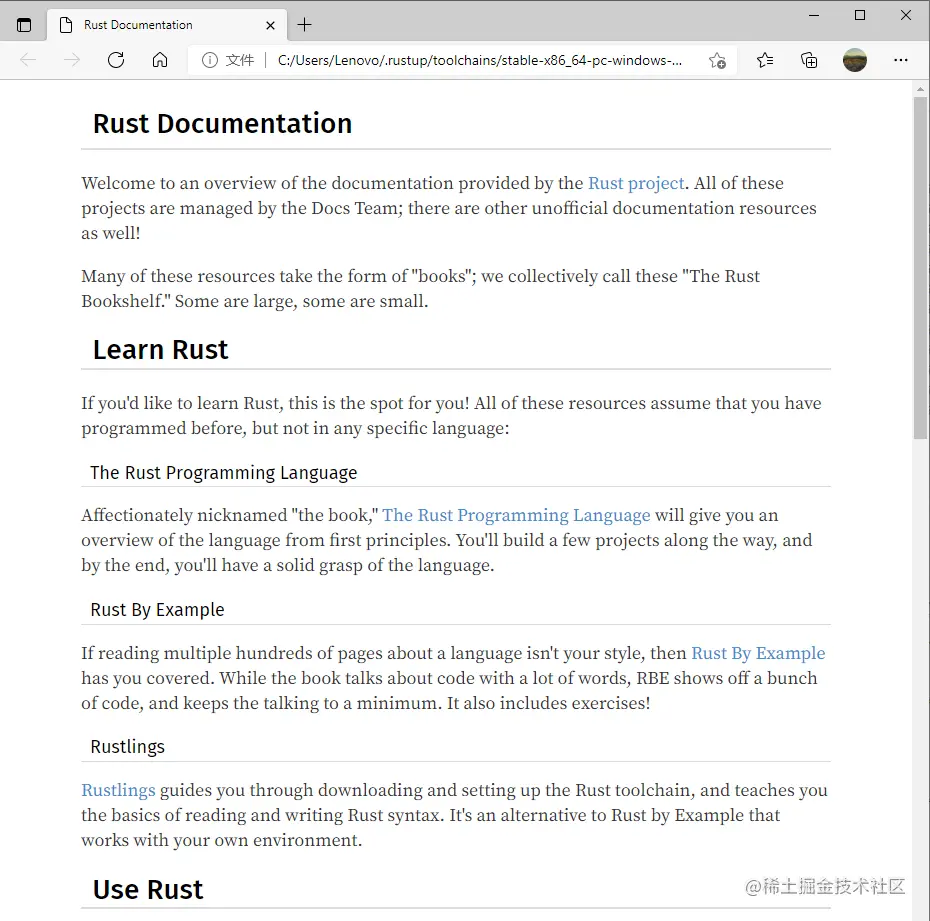Open the home page icon
Image resolution: width=930 pixels, height=921 pixels.
pos(160,60)
